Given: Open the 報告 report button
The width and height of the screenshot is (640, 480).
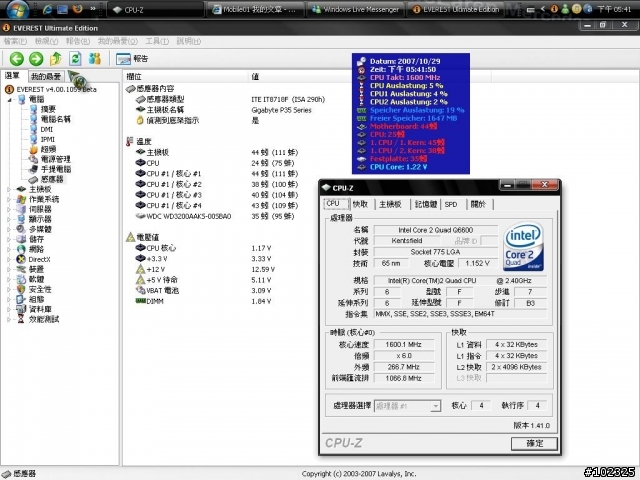Looking at the screenshot, I should (x=132, y=59).
